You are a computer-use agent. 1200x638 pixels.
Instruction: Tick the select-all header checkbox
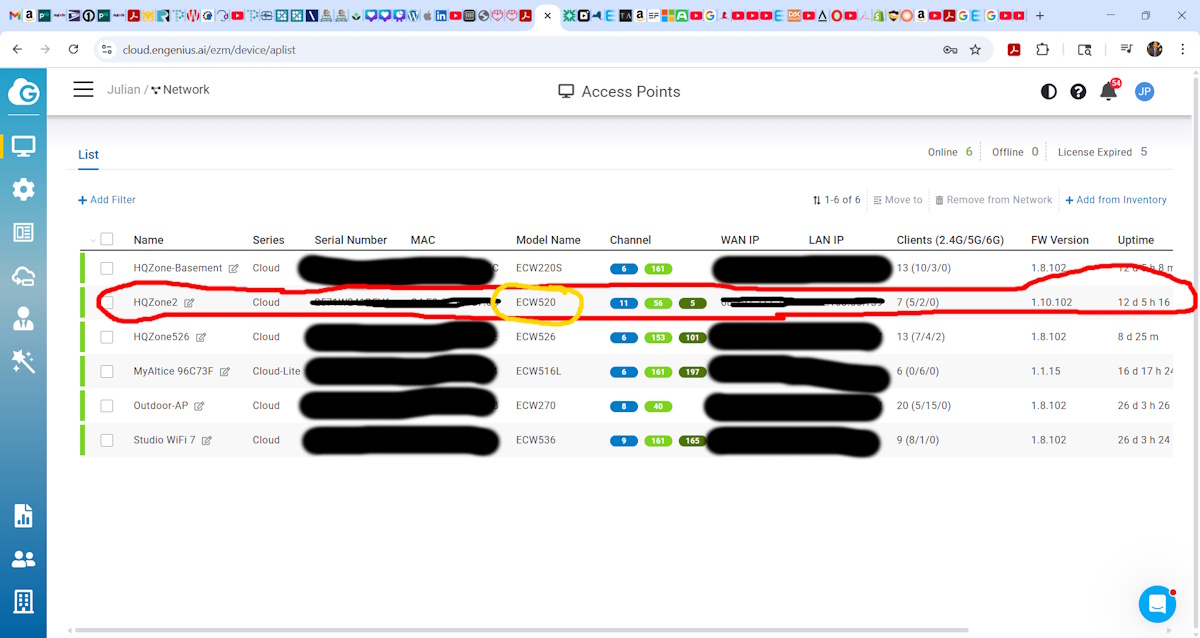(x=107, y=240)
